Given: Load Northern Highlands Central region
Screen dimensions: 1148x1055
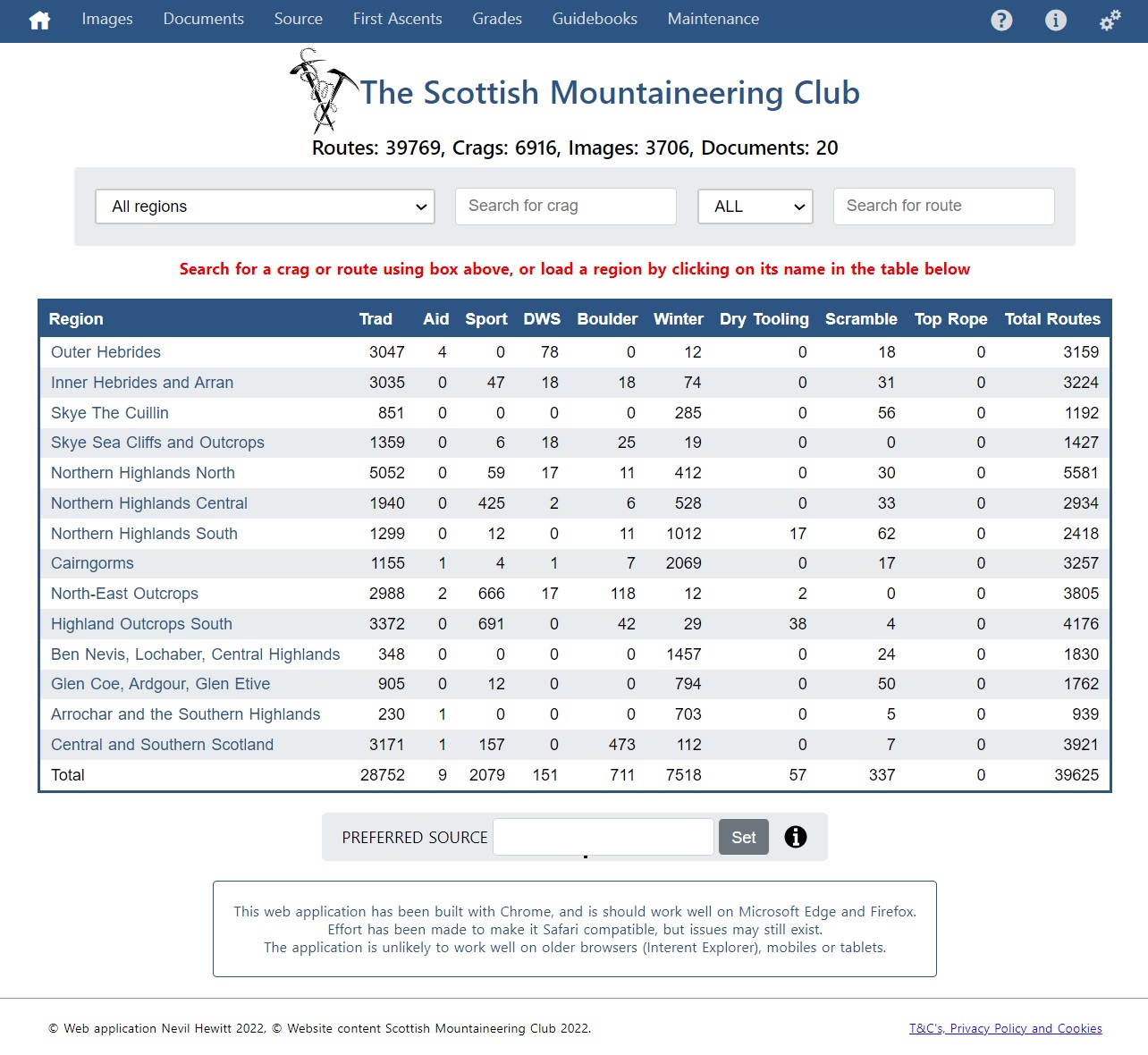Looking at the screenshot, I should pos(149,503).
